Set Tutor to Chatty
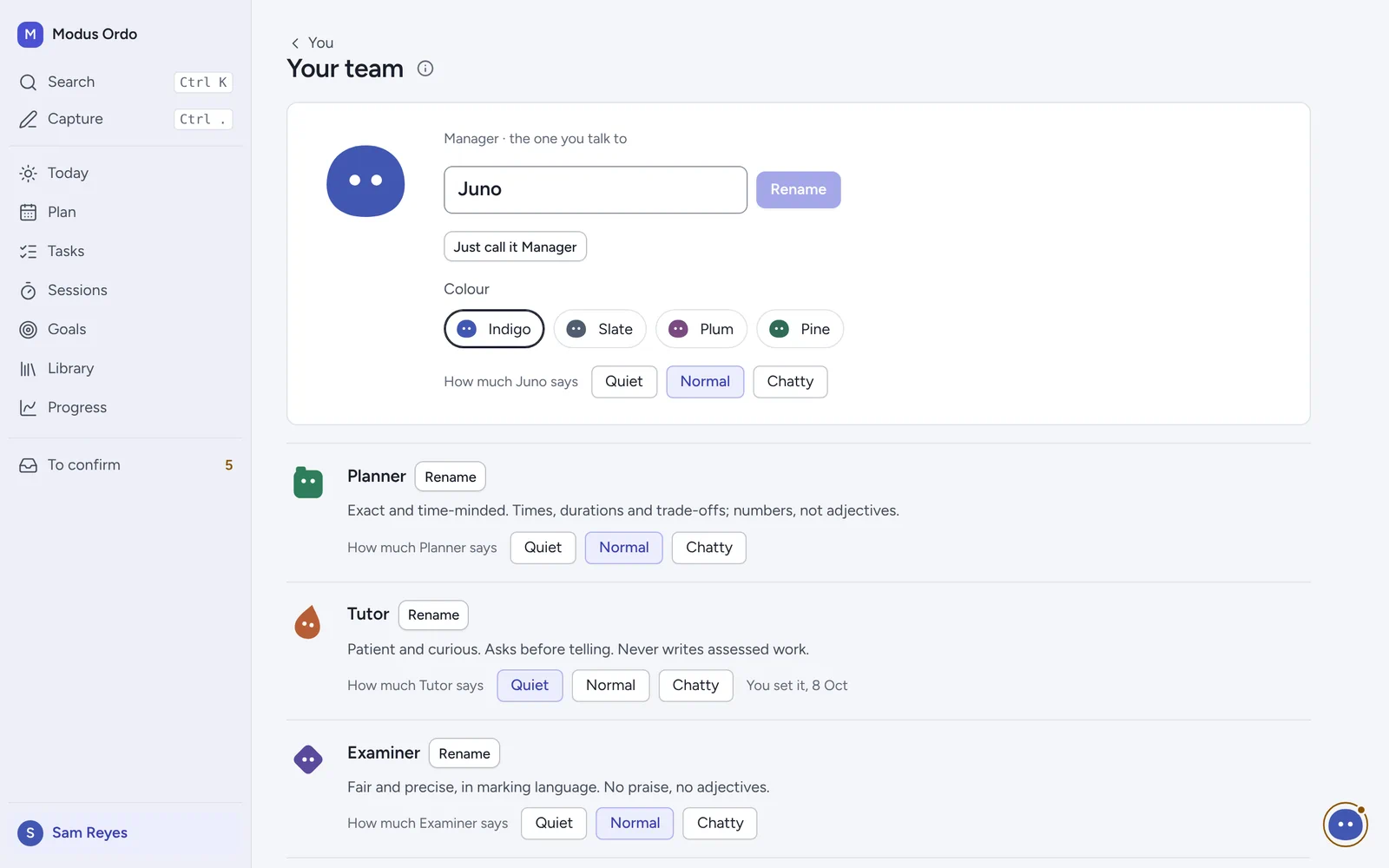The image size is (1389, 868). 695,686
